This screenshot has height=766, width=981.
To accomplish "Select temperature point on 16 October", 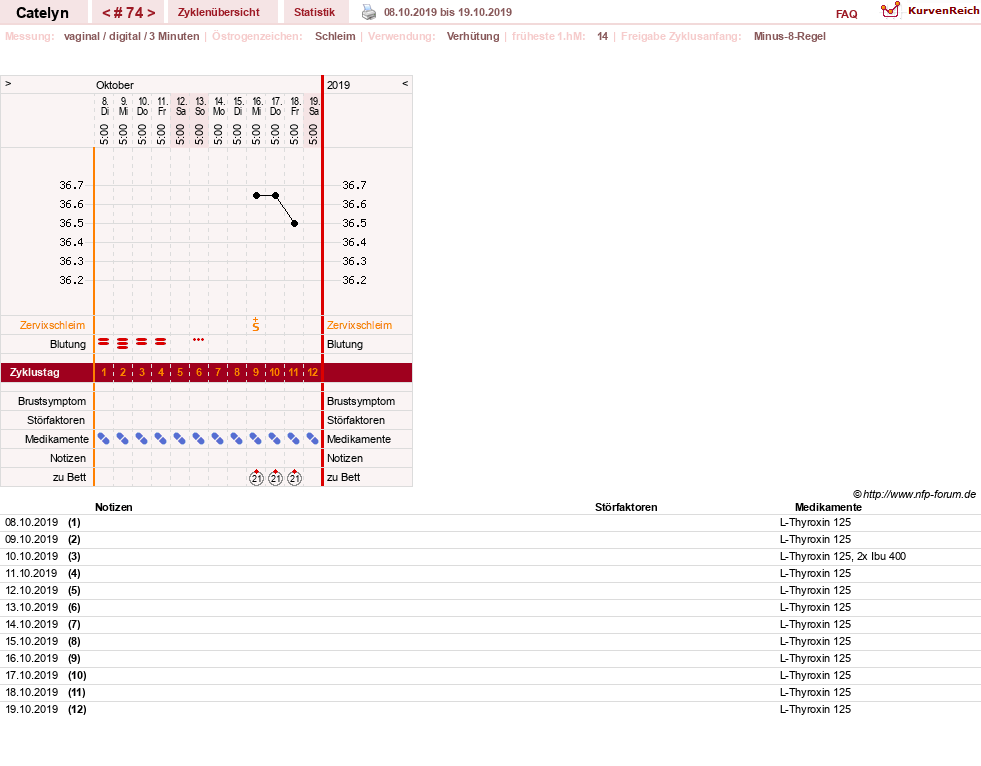I will pos(256,195).
